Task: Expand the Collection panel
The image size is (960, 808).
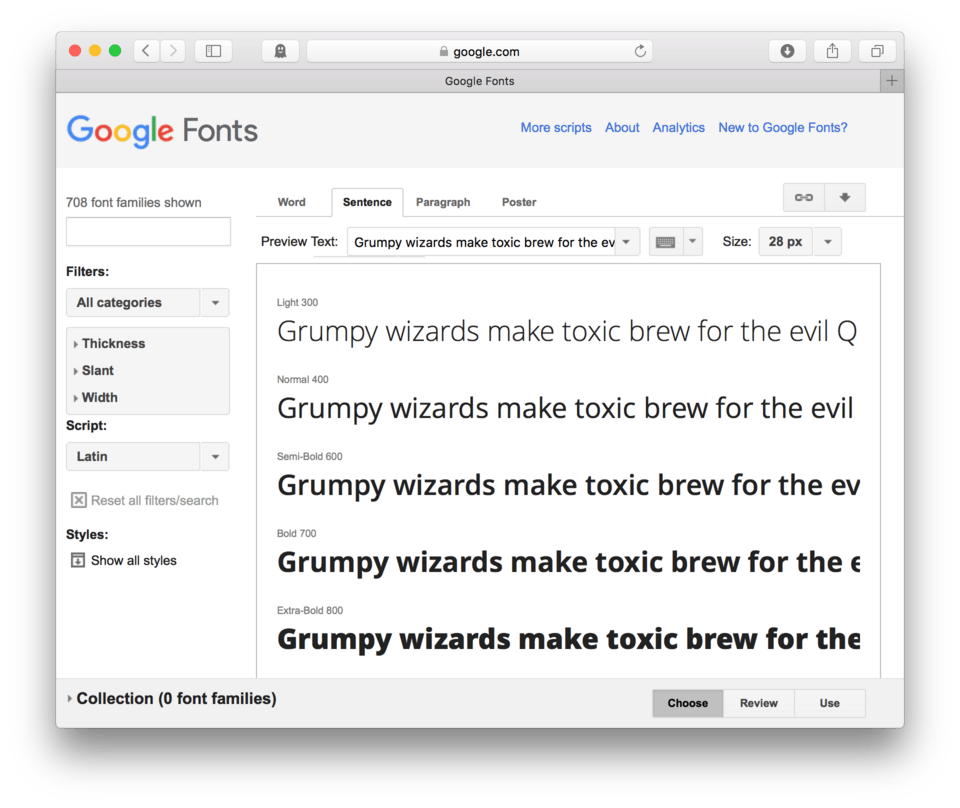Action: (x=172, y=698)
